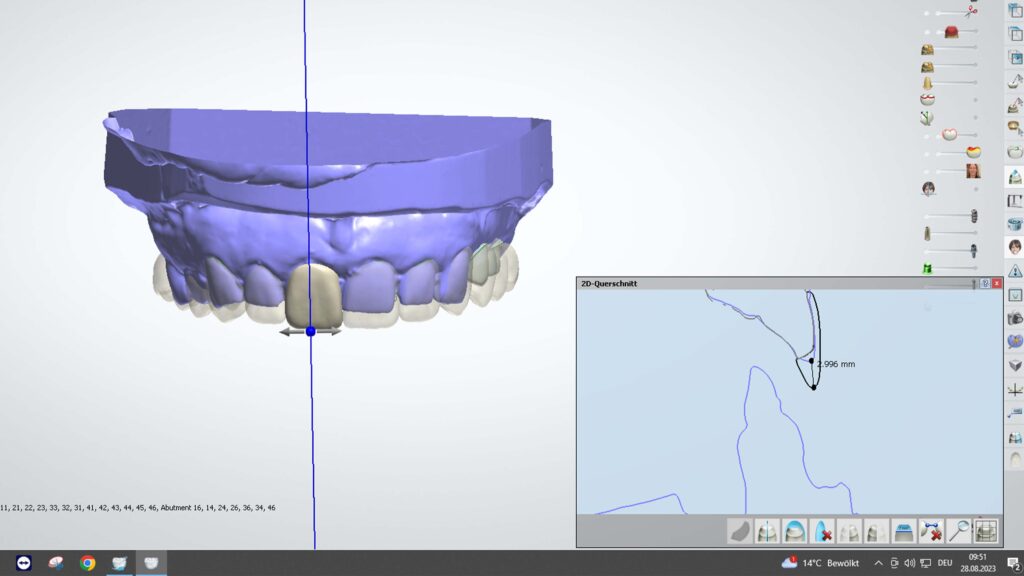Click the camera screenshot icon in right sidebar
Screen dimensions: 1024x576
(x=1015, y=318)
